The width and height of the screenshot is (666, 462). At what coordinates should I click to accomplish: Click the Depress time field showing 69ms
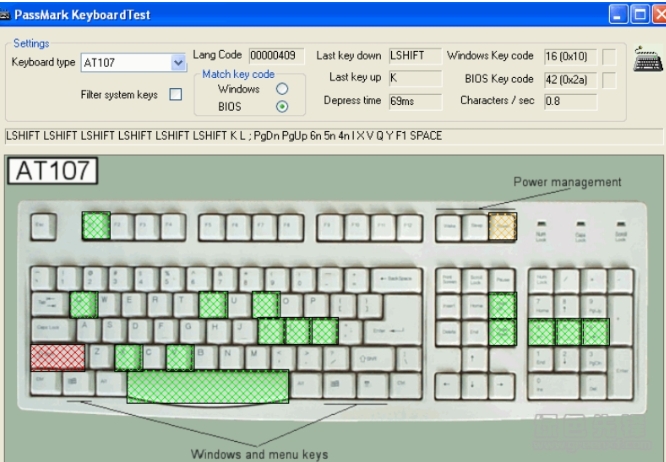coord(415,101)
